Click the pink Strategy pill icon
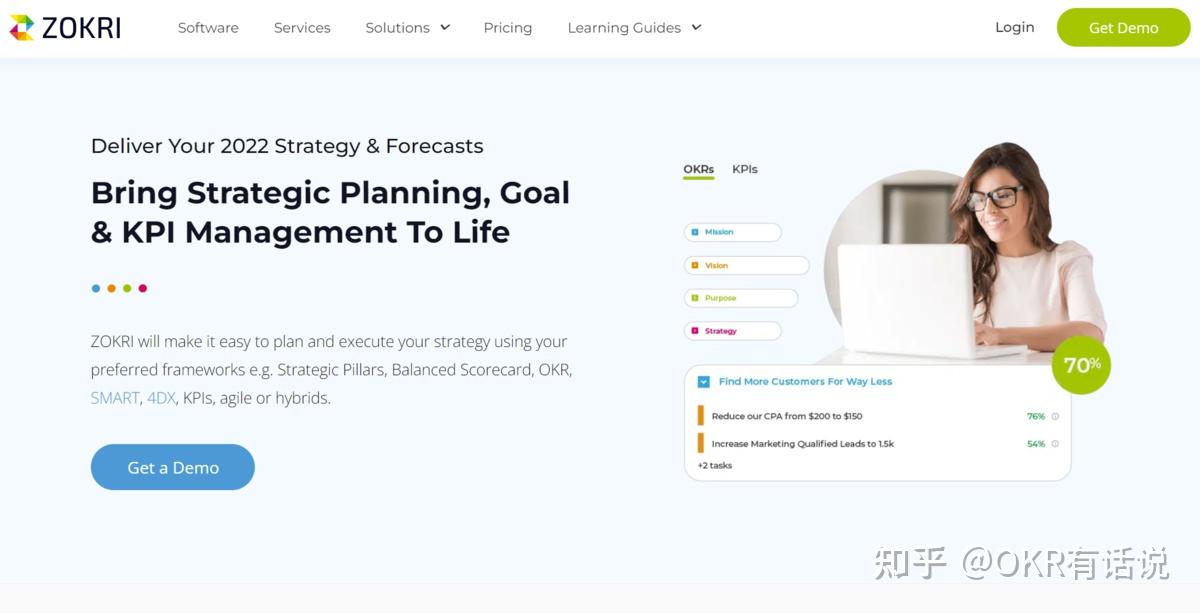Viewport: 1200px width, 613px height. pos(695,331)
